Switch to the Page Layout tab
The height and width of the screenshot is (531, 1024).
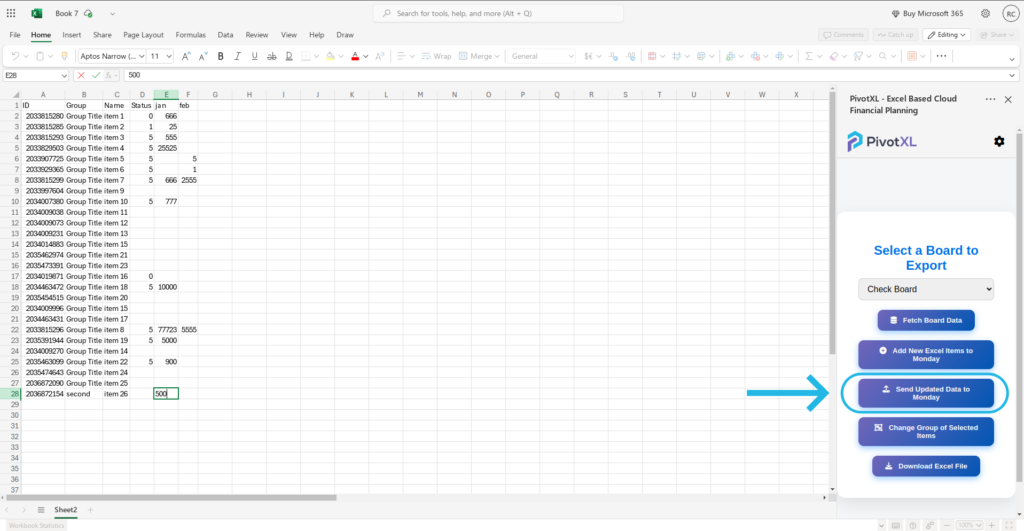[144, 35]
